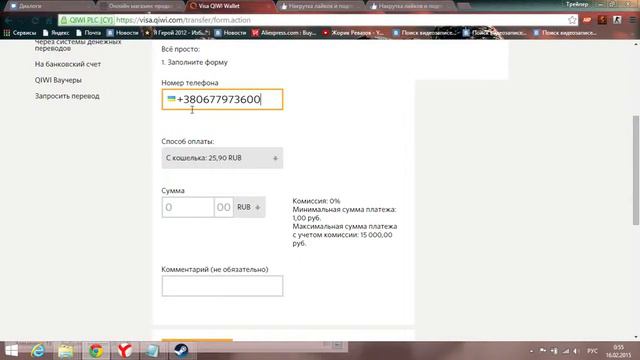The height and width of the screenshot is (360, 640).
Task: Click the scrollbar up arrow
Action: pyautogui.click(x=636, y=44)
